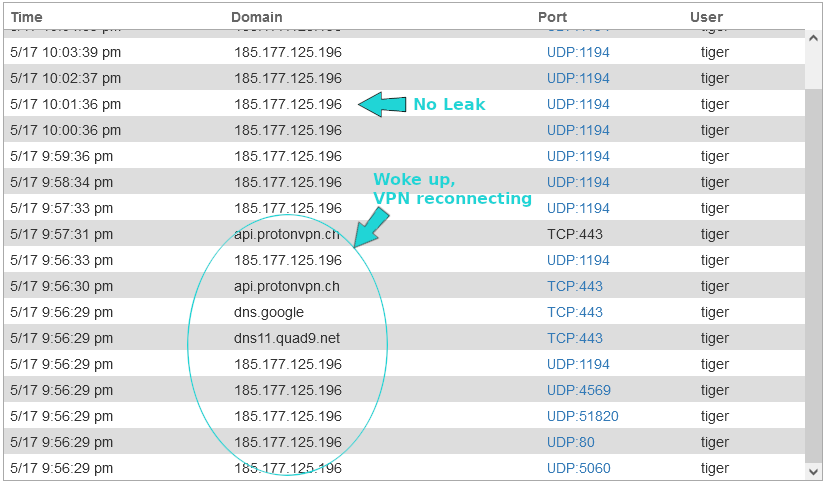Click the TCP:443 port for dns.google
Viewport: 827px width, 486px height.
point(575,312)
